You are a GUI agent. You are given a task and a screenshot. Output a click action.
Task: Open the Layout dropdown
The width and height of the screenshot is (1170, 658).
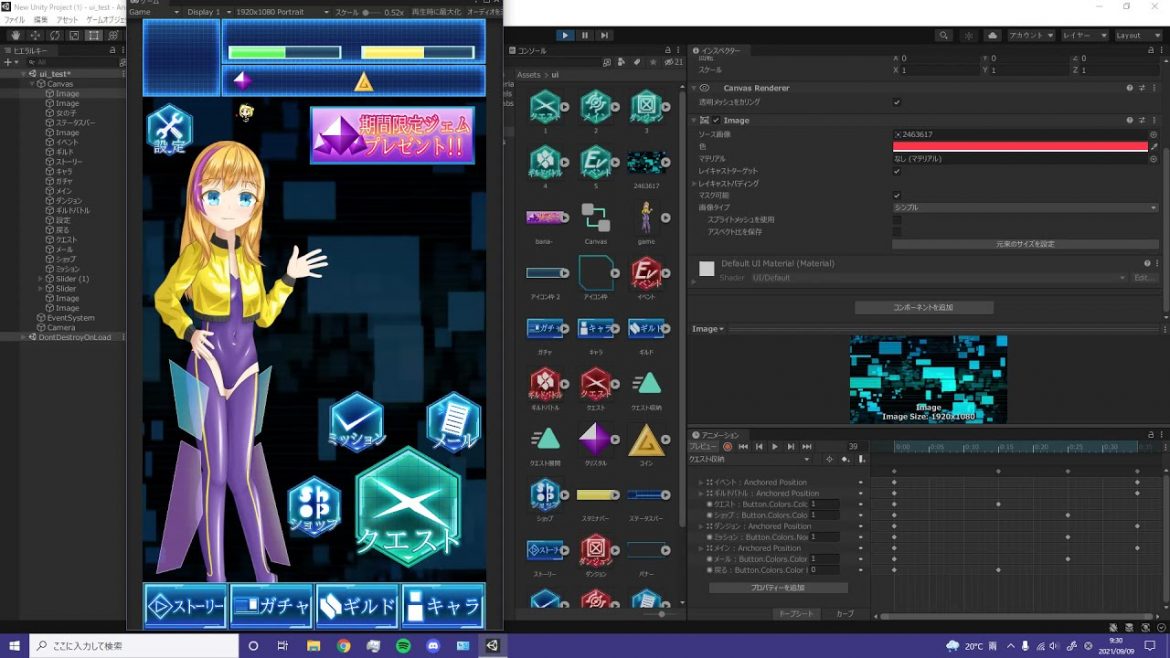(1138, 35)
